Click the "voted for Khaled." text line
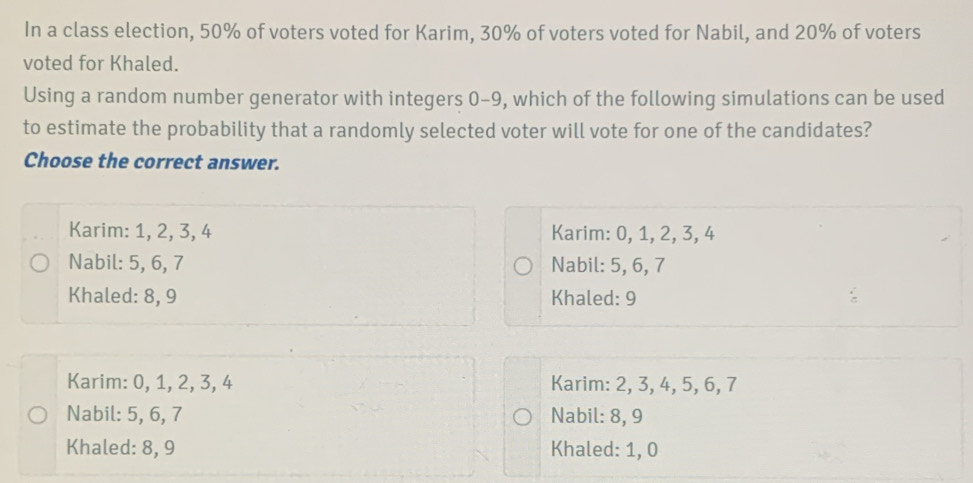Viewport: 973px width, 483px height. click(x=101, y=64)
